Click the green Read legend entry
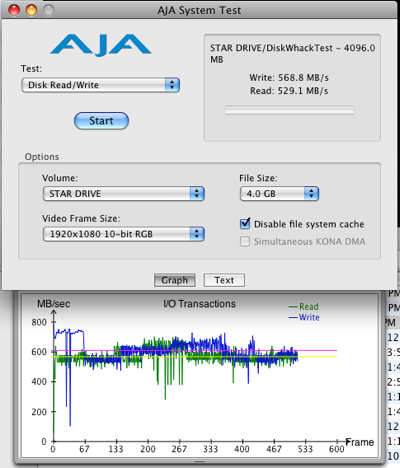 coord(304,306)
